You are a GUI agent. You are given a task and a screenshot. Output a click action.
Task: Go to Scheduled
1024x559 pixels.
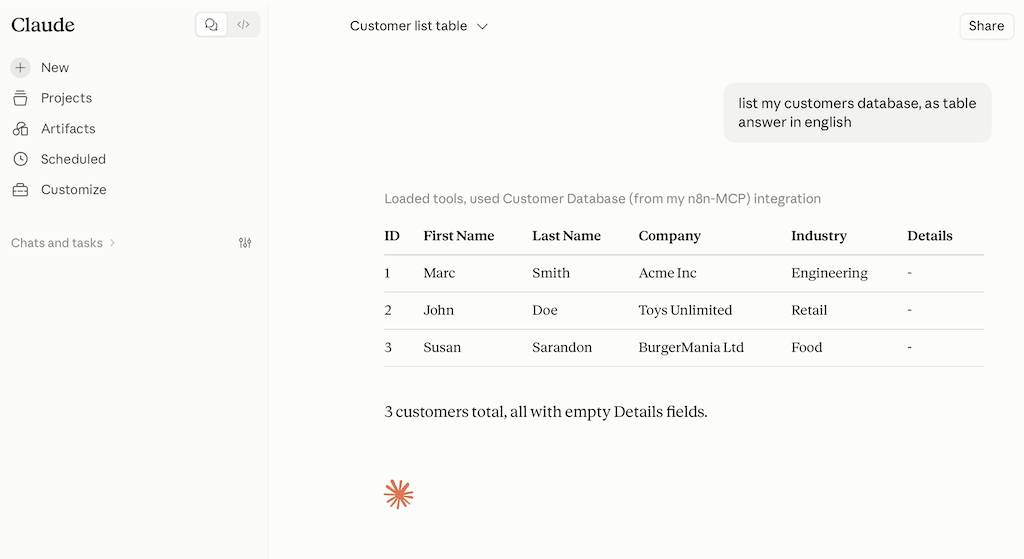(x=73, y=159)
